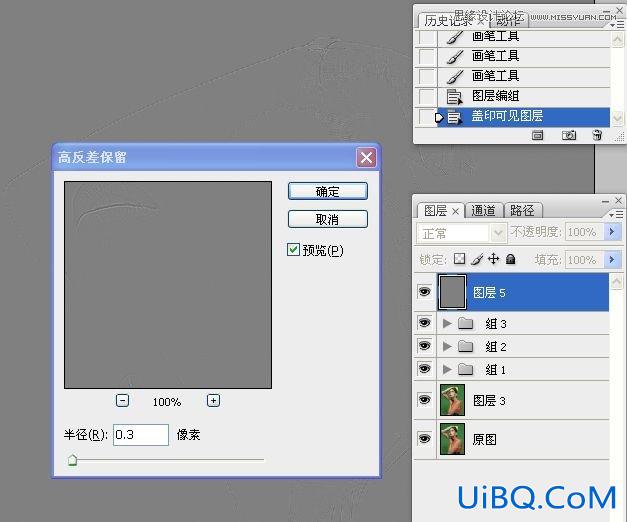Expand the 组 1 group triangle

tap(447, 369)
